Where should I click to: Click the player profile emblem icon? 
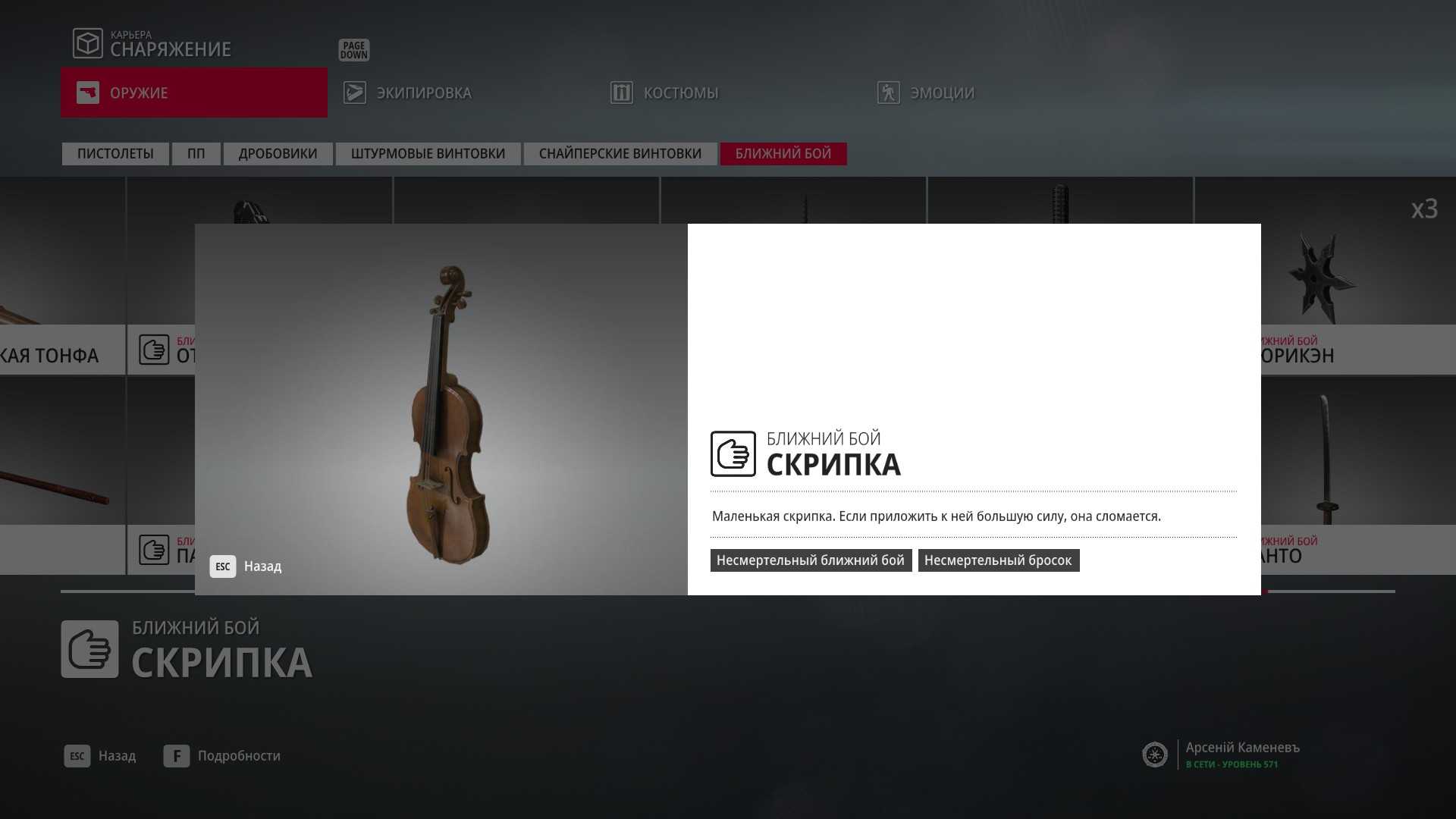(x=1154, y=755)
